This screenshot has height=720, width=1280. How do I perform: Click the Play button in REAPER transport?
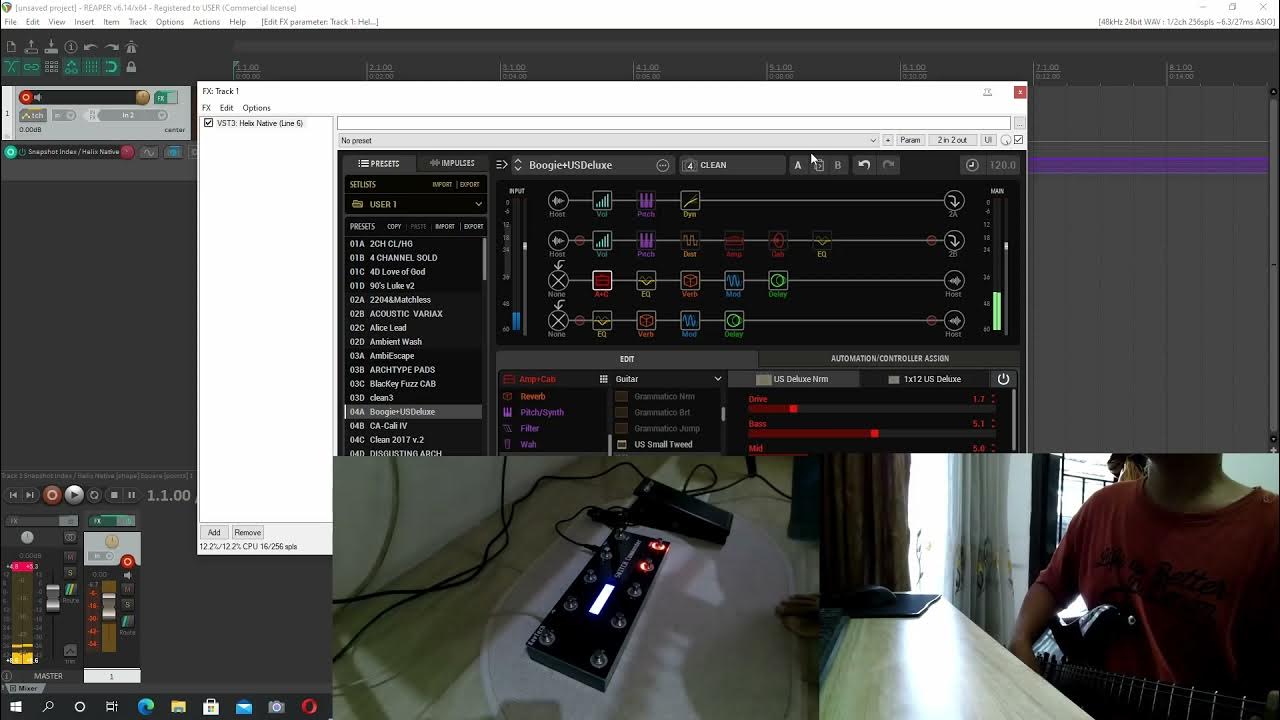tap(74, 495)
